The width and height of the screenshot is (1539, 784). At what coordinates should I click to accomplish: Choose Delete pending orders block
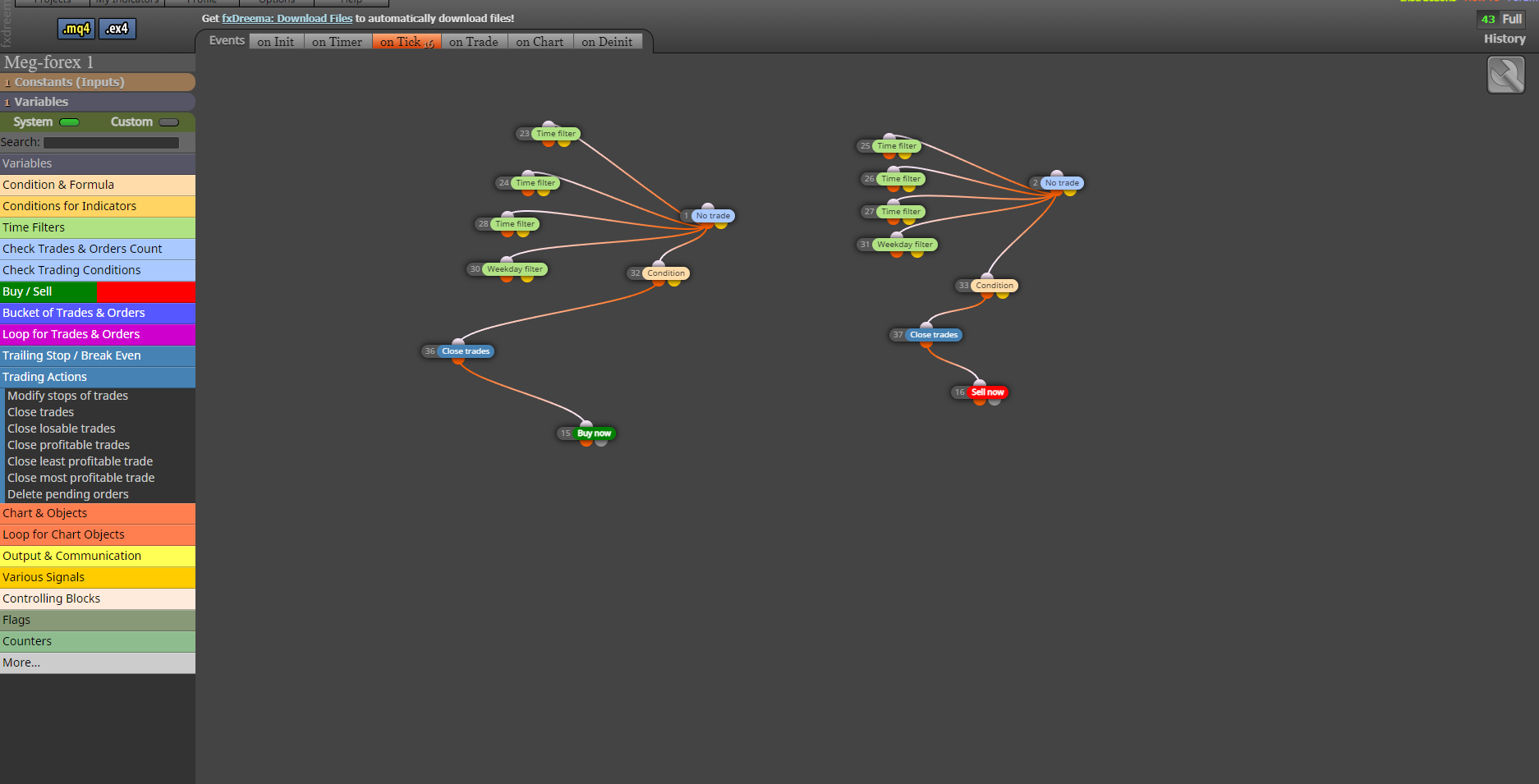tap(68, 494)
